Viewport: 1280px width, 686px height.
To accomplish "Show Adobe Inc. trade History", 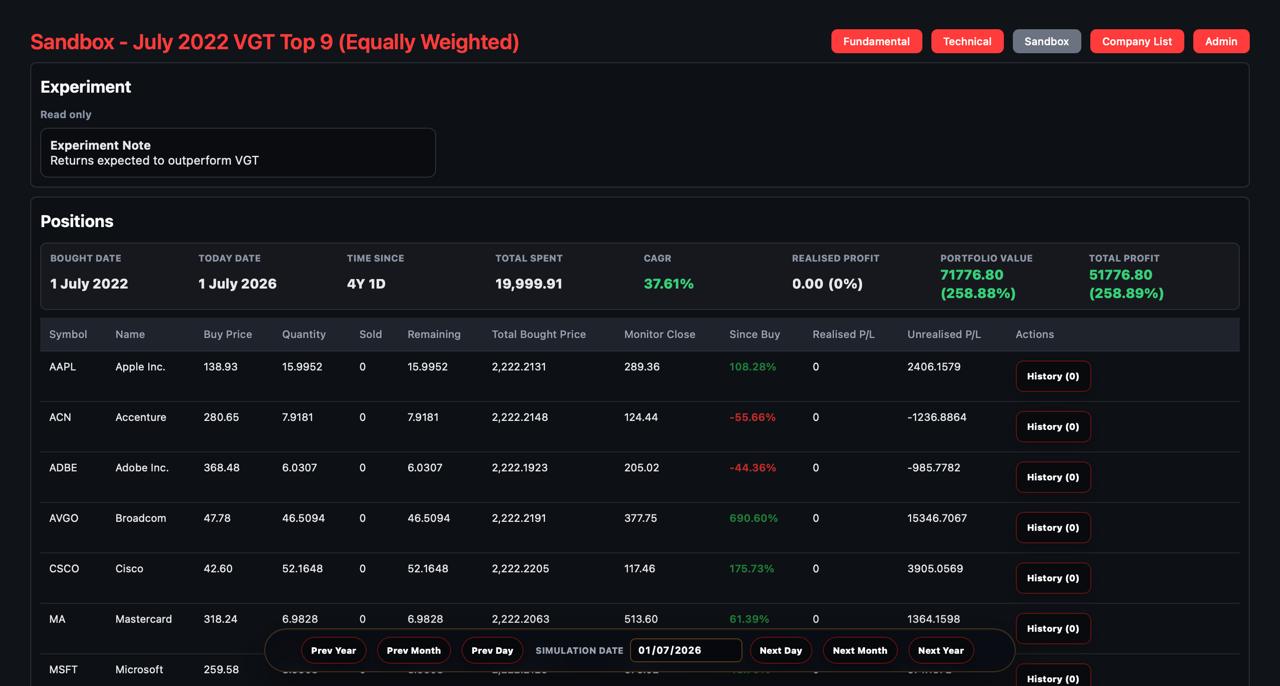I will tap(1053, 477).
